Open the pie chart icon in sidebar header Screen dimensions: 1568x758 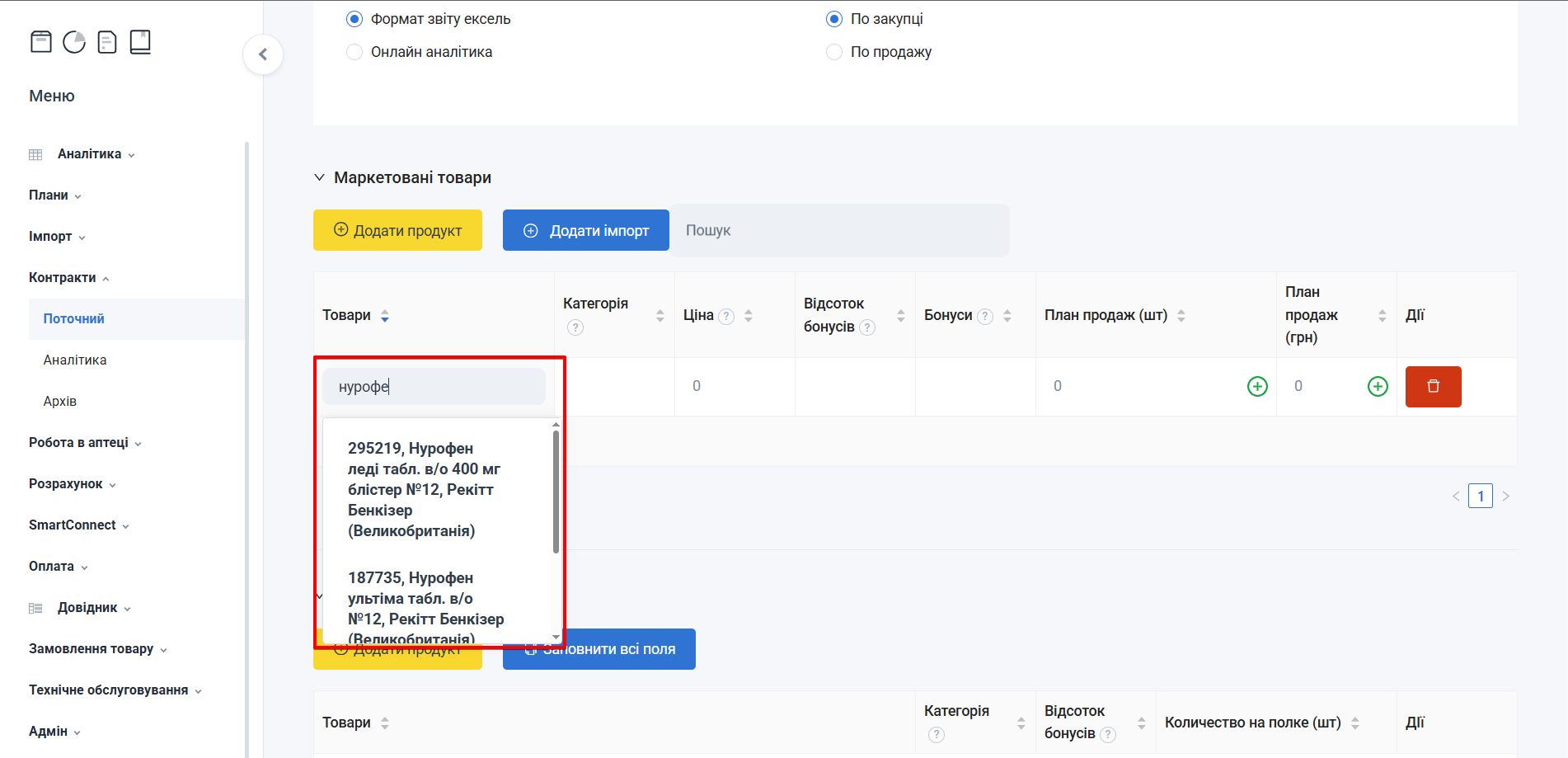tap(74, 42)
